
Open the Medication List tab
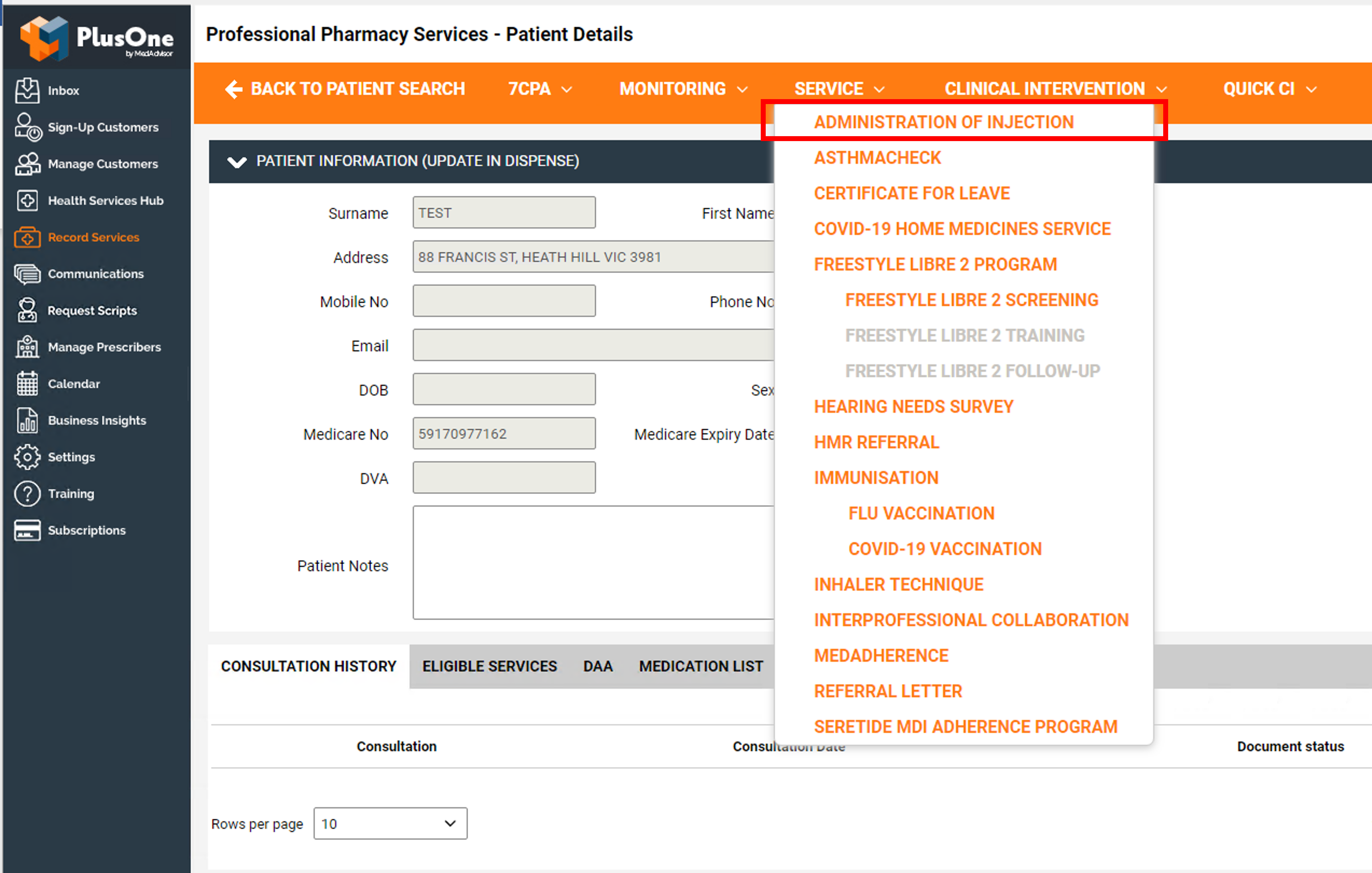click(x=701, y=666)
